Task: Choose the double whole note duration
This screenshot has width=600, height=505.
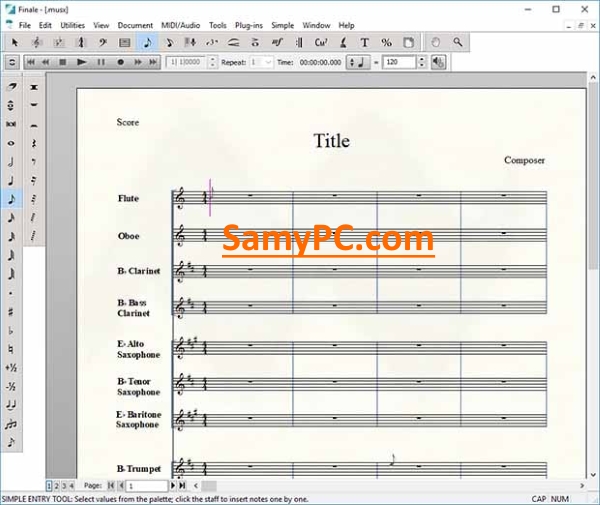Action: pos(11,124)
